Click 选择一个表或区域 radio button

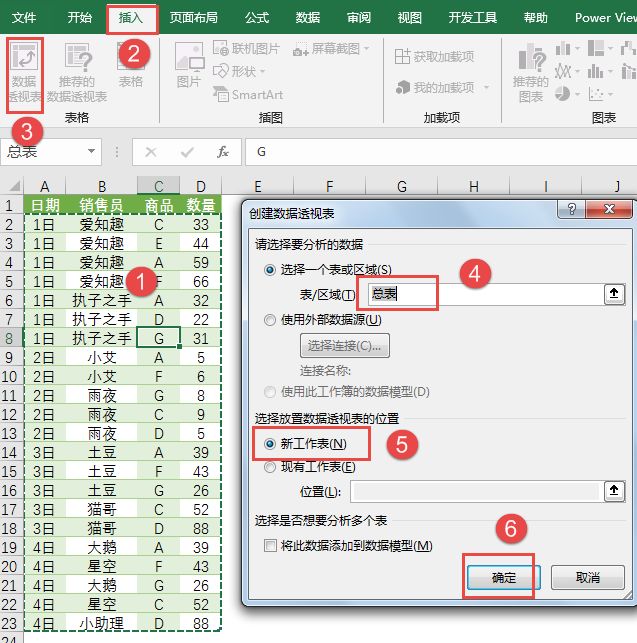point(269,270)
